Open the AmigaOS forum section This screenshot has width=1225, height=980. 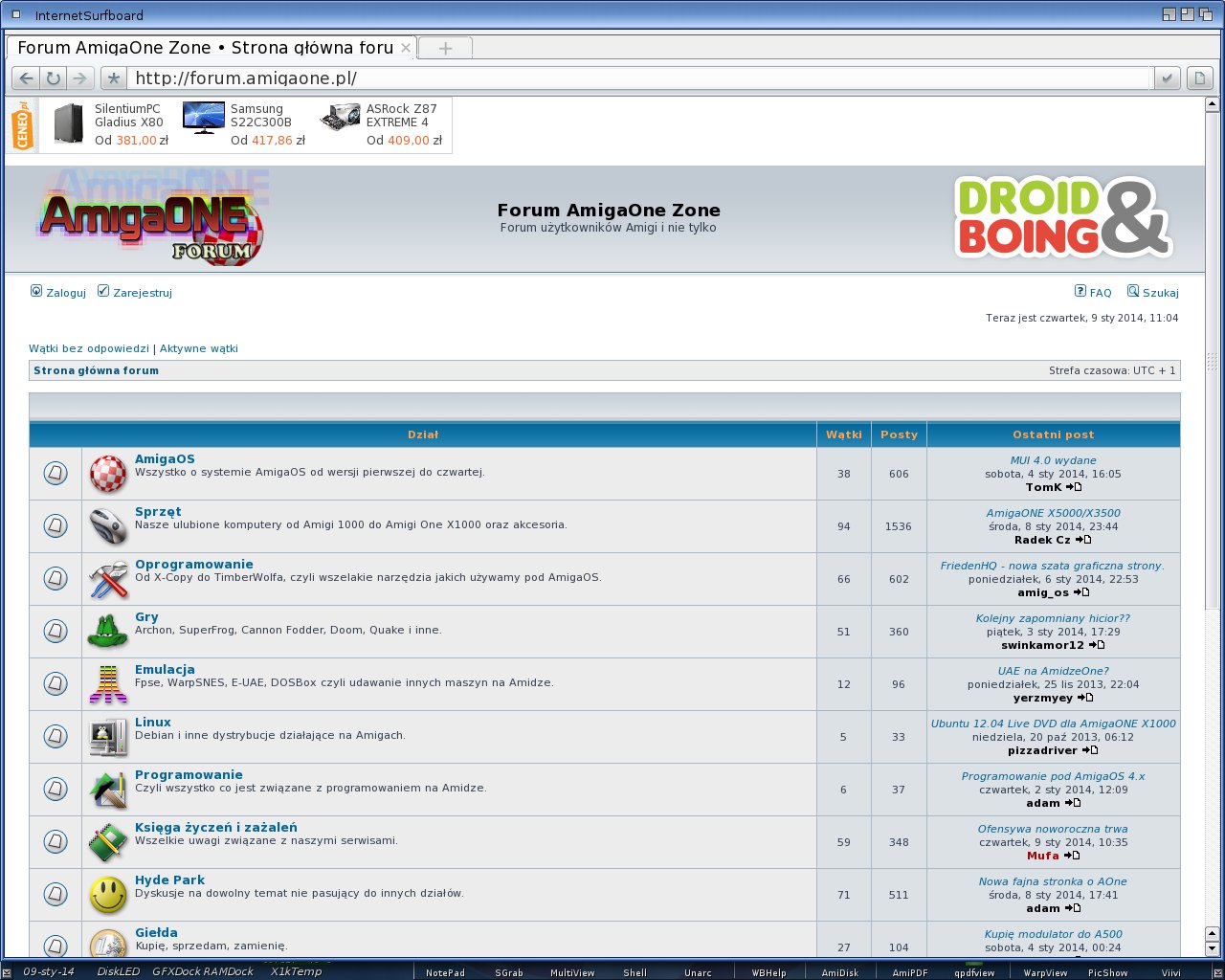click(165, 459)
